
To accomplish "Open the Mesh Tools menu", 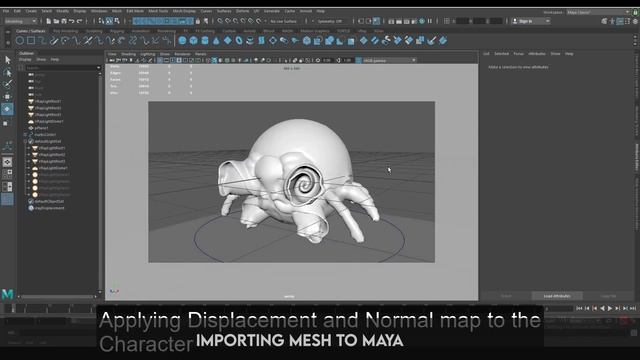I will click(158, 11).
